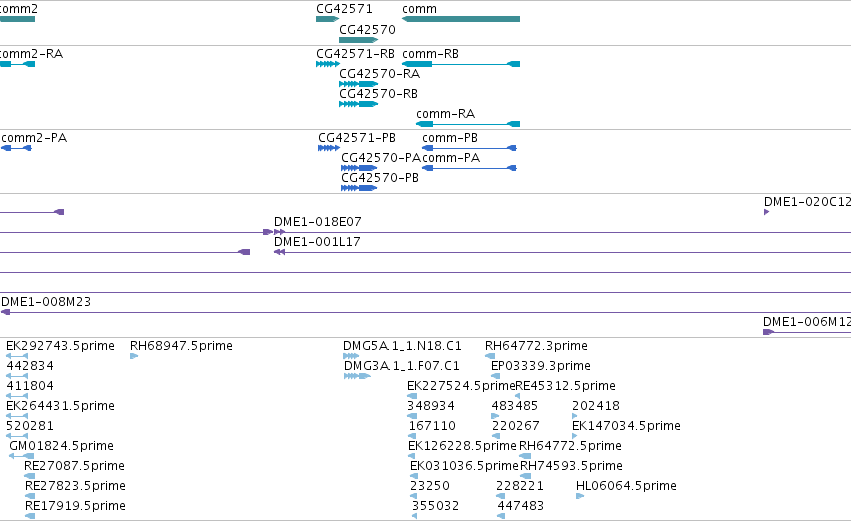The width and height of the screenshot is (851, 521).
Task: Open BAC clone DME1-001L17 label
Action: [317, 242]
